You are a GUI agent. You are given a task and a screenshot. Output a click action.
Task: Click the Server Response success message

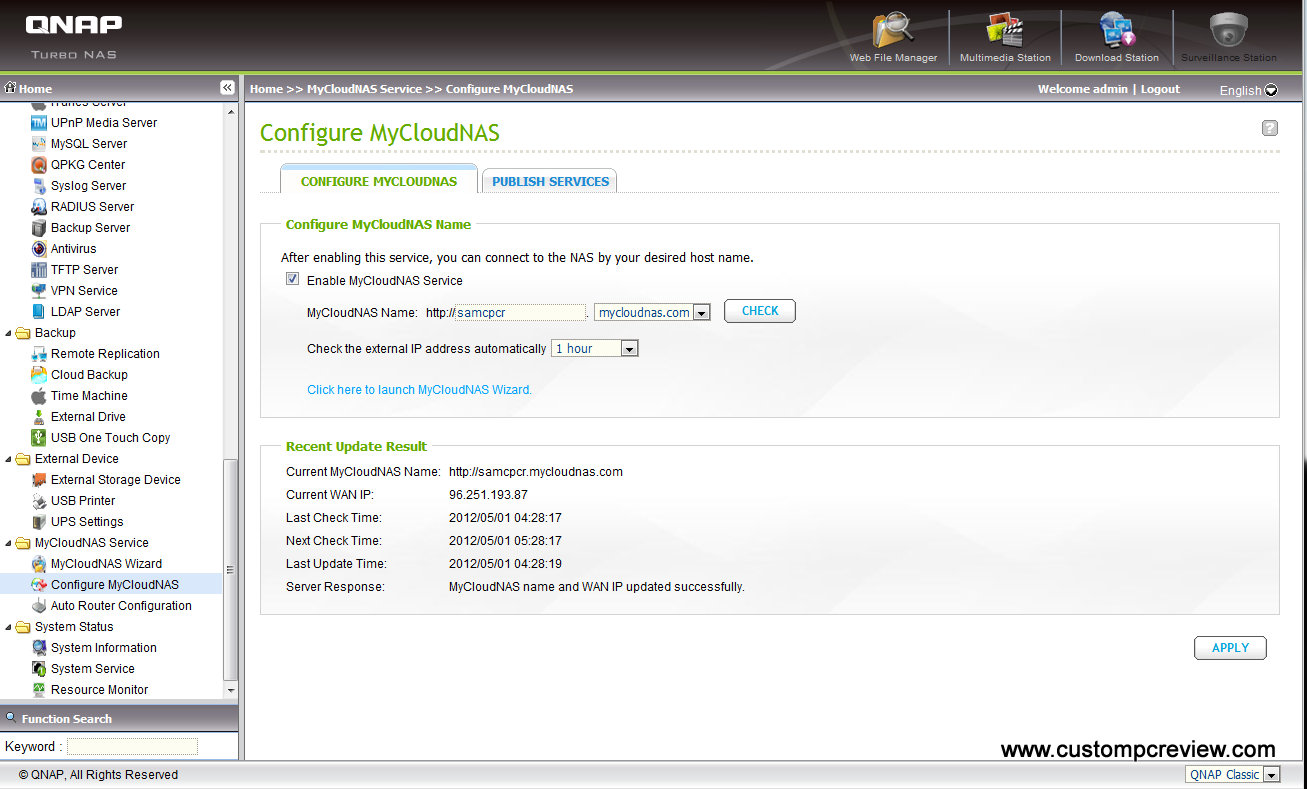[597, 587]
